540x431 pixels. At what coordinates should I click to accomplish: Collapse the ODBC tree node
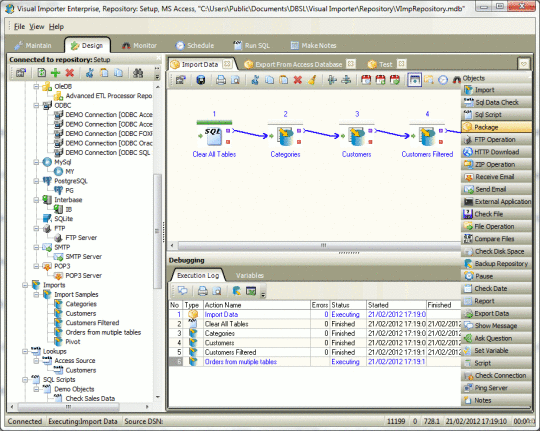click(x=37, y=105)
